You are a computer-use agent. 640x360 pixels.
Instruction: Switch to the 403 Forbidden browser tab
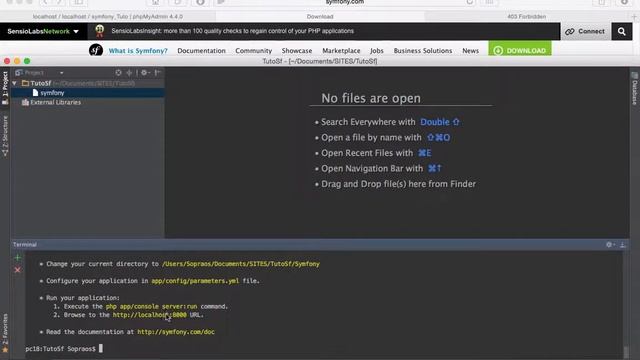pos(527,17)
